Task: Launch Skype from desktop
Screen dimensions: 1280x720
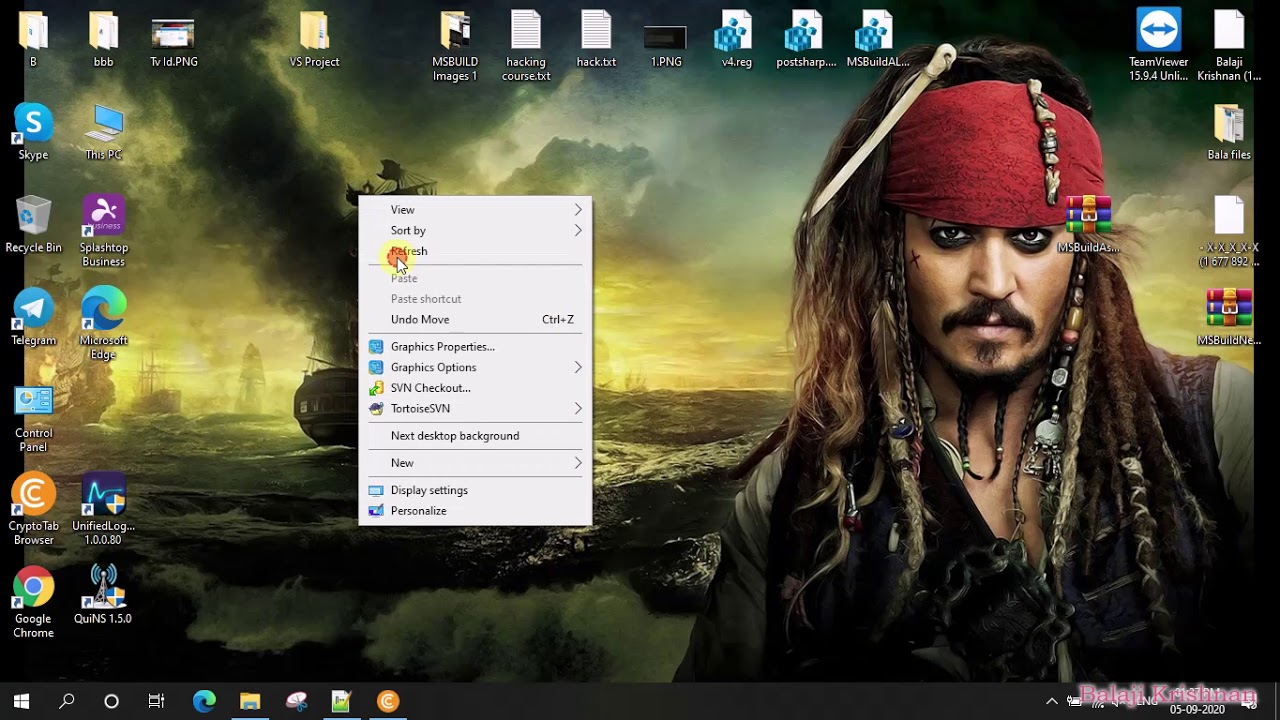Action: tap(33, 125)
